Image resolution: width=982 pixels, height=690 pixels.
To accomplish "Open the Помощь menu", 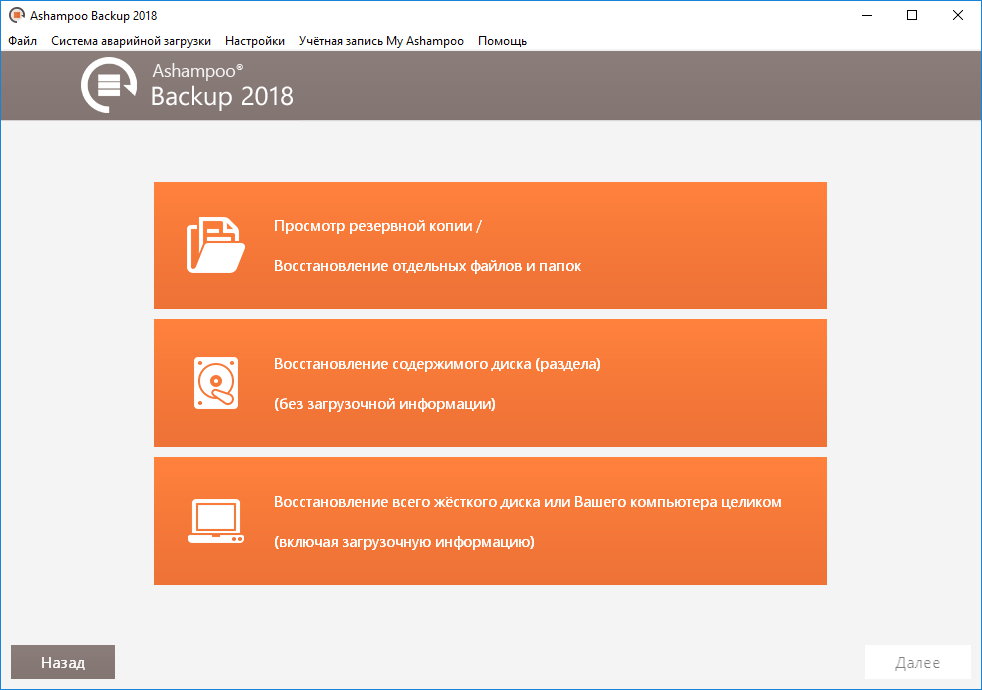I will pos(502,41).
